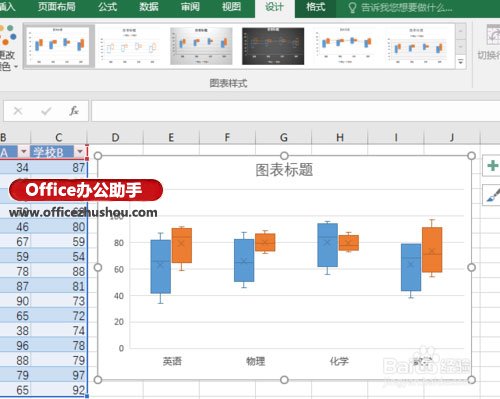This screenshot has height=399, width=500.
Task: Click the vertical axis value 80
Action: 119,243
